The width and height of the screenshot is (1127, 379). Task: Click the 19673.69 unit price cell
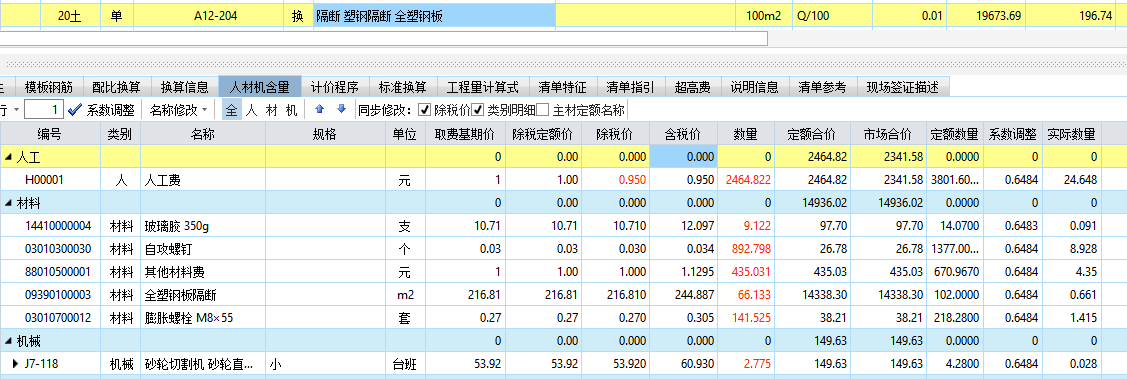click(x=985, y=15)
